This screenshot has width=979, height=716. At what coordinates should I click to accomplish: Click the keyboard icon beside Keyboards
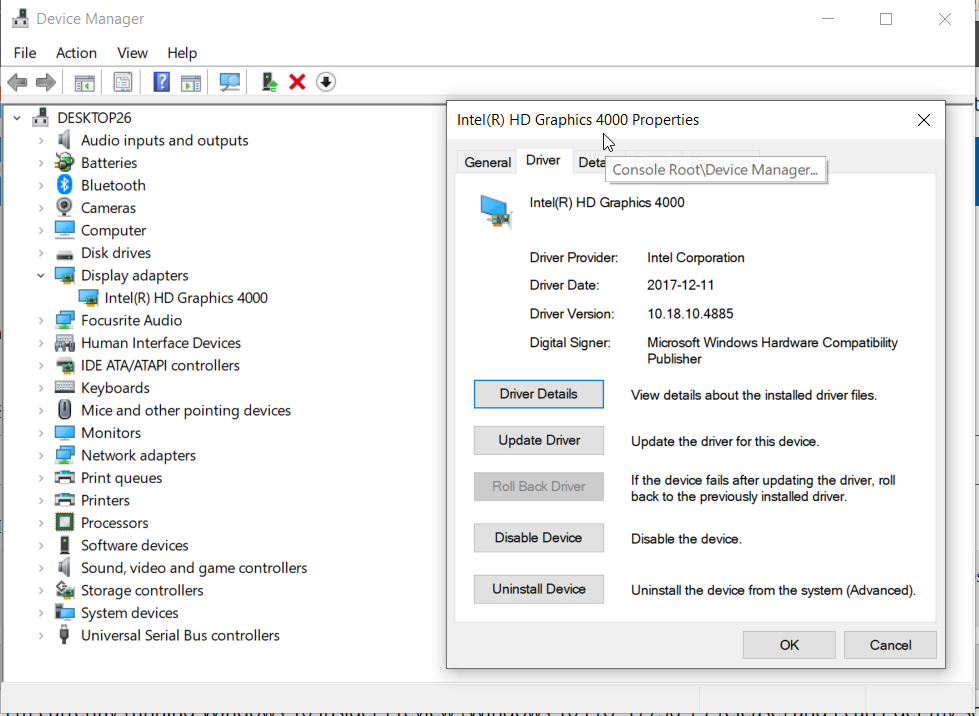pyautogui.click(x=64, y=388)
